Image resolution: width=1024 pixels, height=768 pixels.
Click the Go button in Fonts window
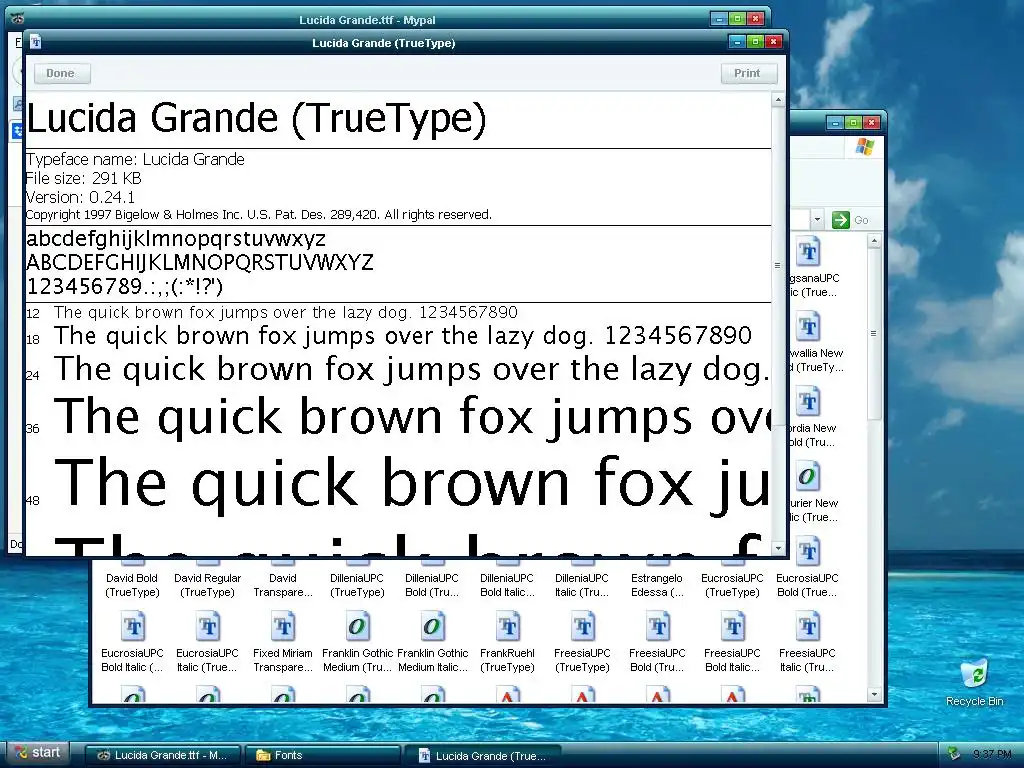pos(850,220)
